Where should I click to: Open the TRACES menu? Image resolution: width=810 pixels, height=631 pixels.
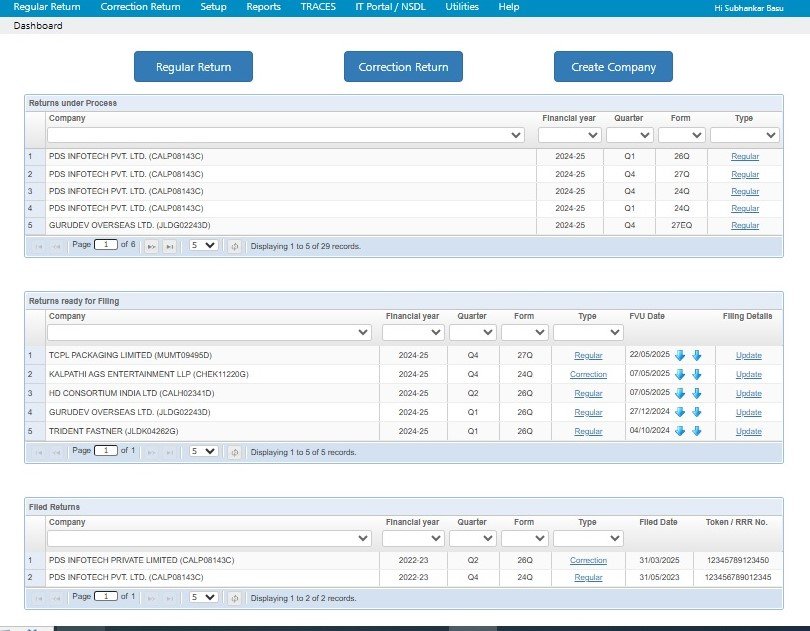(318, 6)
